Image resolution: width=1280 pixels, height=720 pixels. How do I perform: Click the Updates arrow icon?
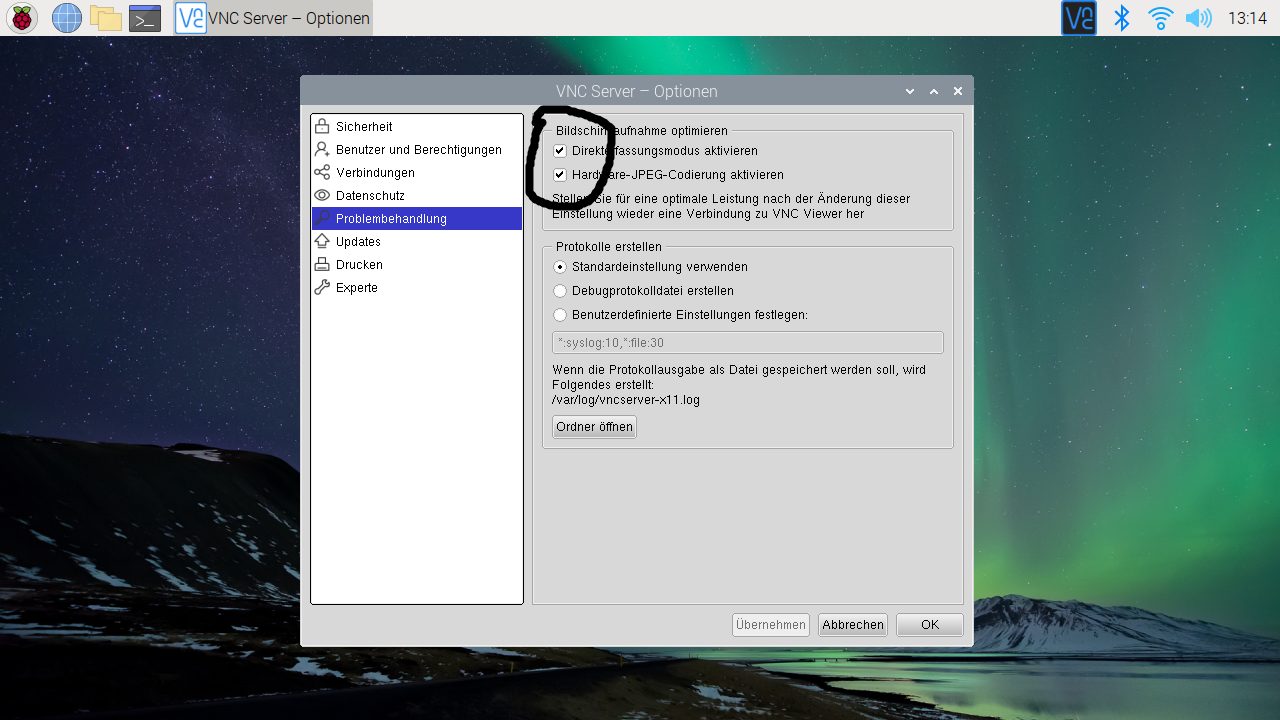(x=322, y=242)
